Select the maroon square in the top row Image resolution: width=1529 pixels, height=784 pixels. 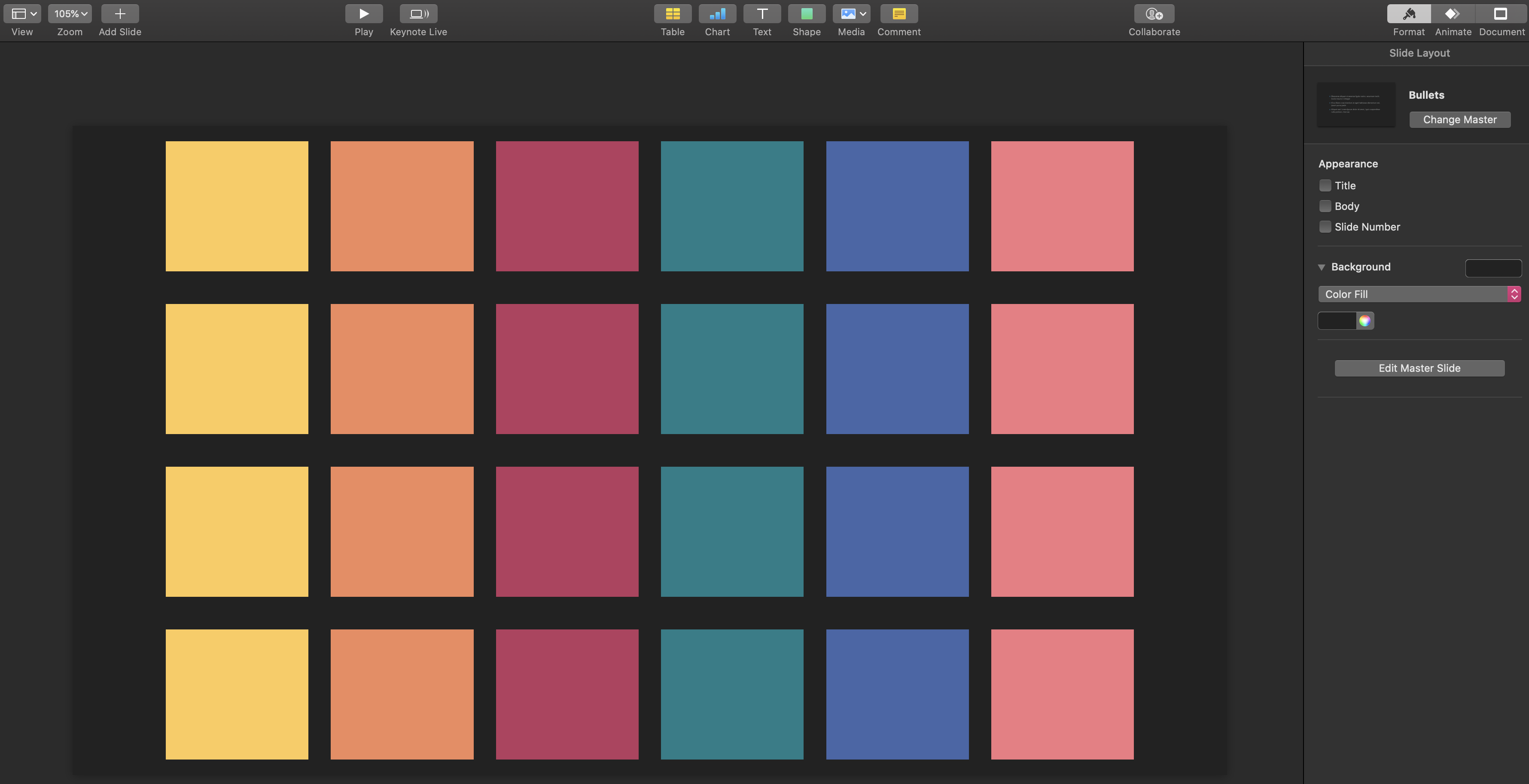pos(567,206)
